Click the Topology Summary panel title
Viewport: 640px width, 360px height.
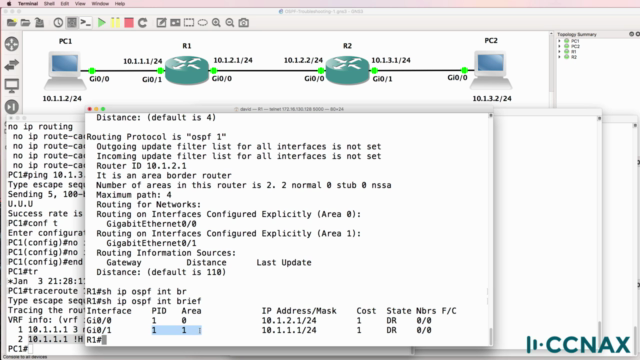point(577,34)
